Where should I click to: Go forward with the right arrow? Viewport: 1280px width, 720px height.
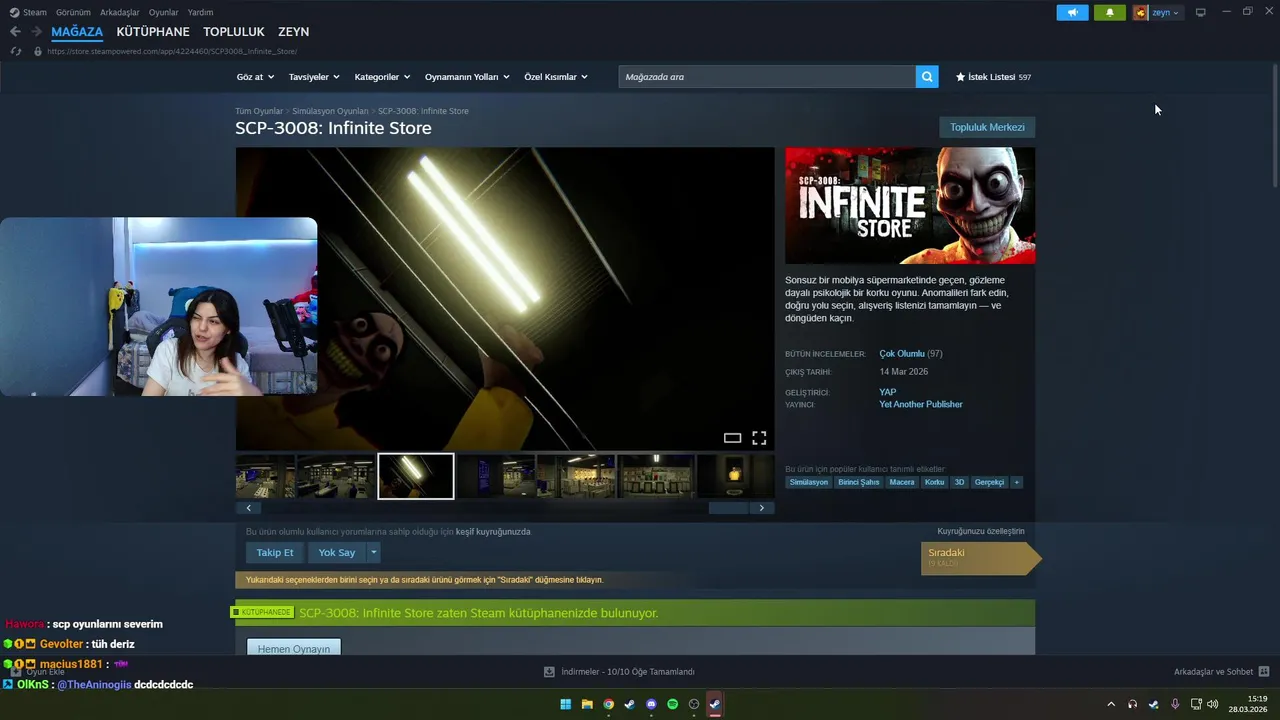(x=36, y=32)
